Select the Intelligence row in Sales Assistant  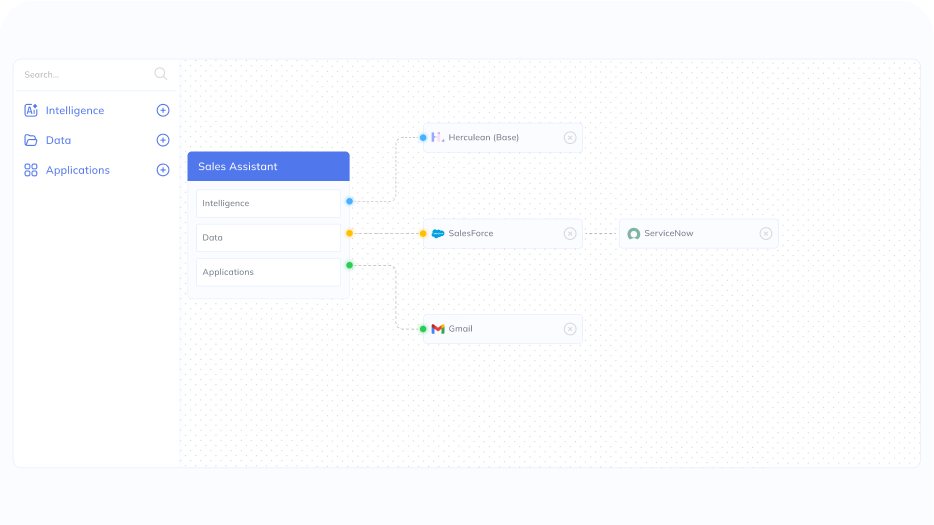[268, 203]
